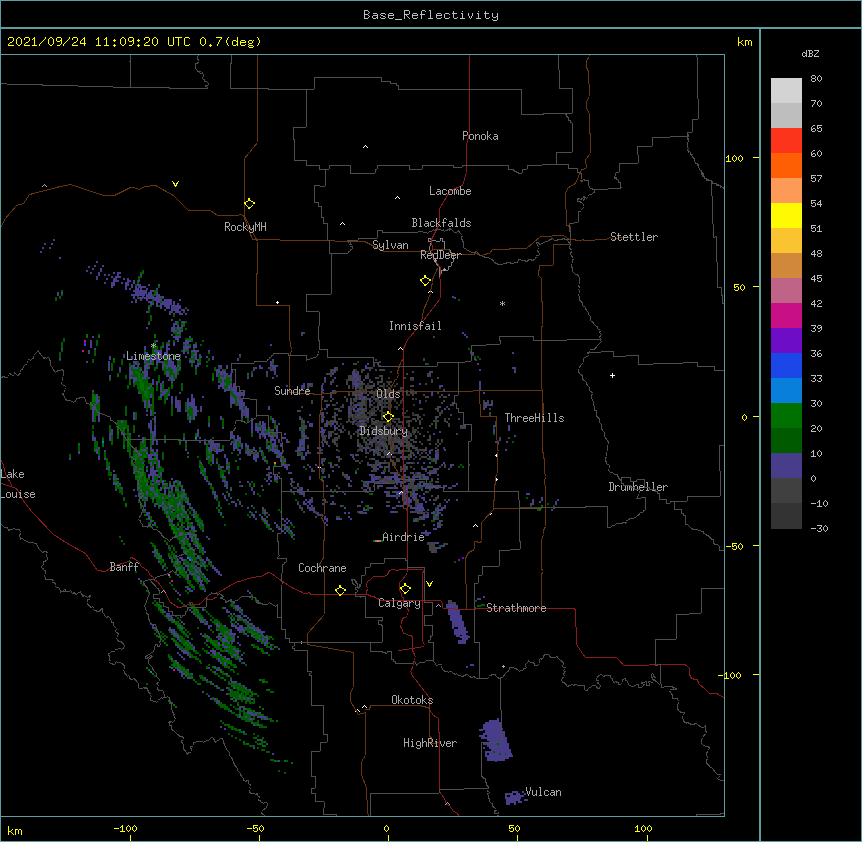The width and height of the screenshot is (862, 842).
Task: Click the Sundre city label
Action: click(x=292, y=391)
